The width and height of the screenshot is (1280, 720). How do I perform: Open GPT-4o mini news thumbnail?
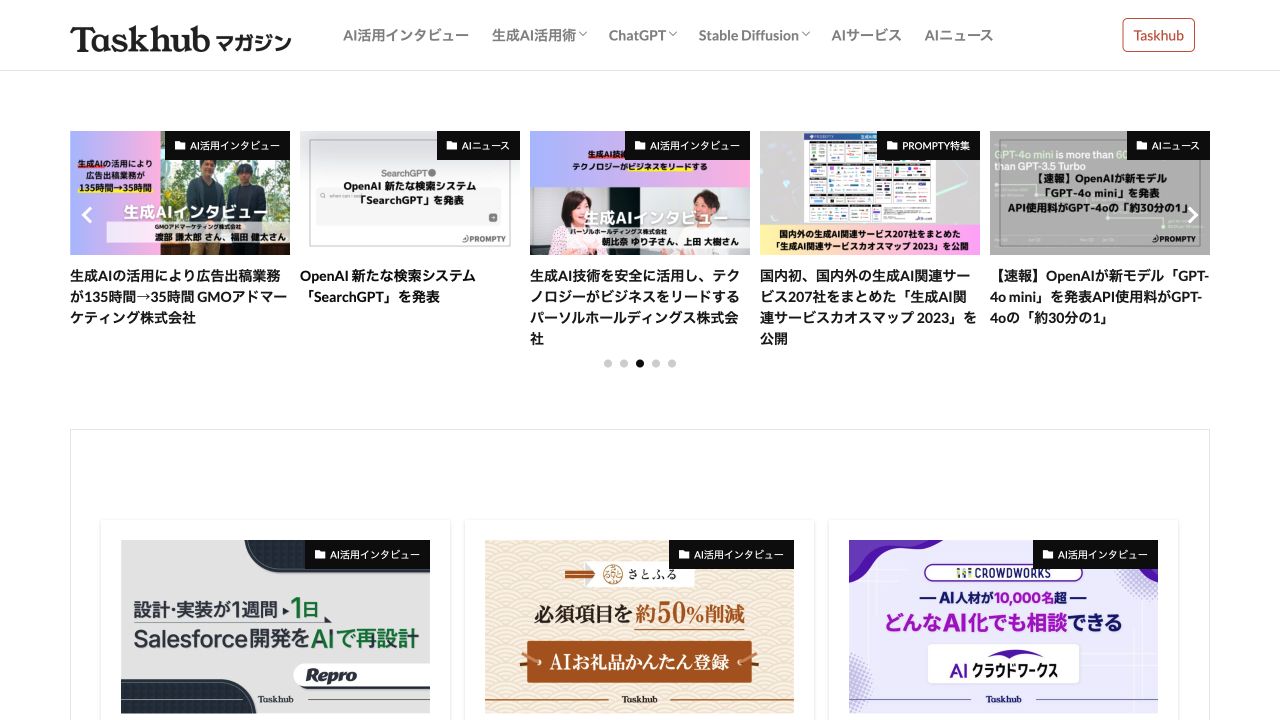click(x=1100, y=193)
